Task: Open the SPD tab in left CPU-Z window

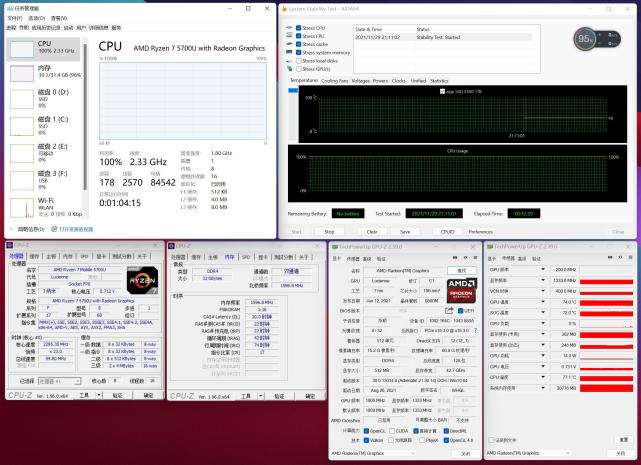Action: (84, 256)
